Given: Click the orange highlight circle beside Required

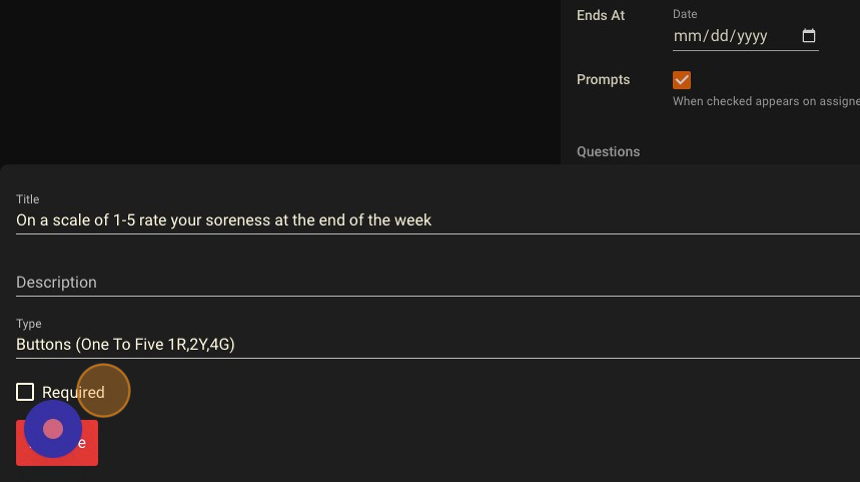Looking at the screenshot, I should 103,391.
